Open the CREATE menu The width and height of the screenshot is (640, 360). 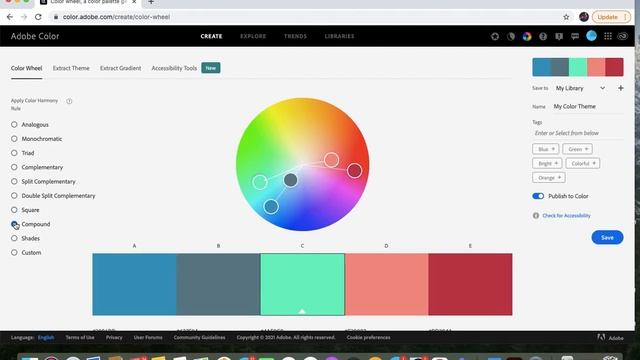211,36
